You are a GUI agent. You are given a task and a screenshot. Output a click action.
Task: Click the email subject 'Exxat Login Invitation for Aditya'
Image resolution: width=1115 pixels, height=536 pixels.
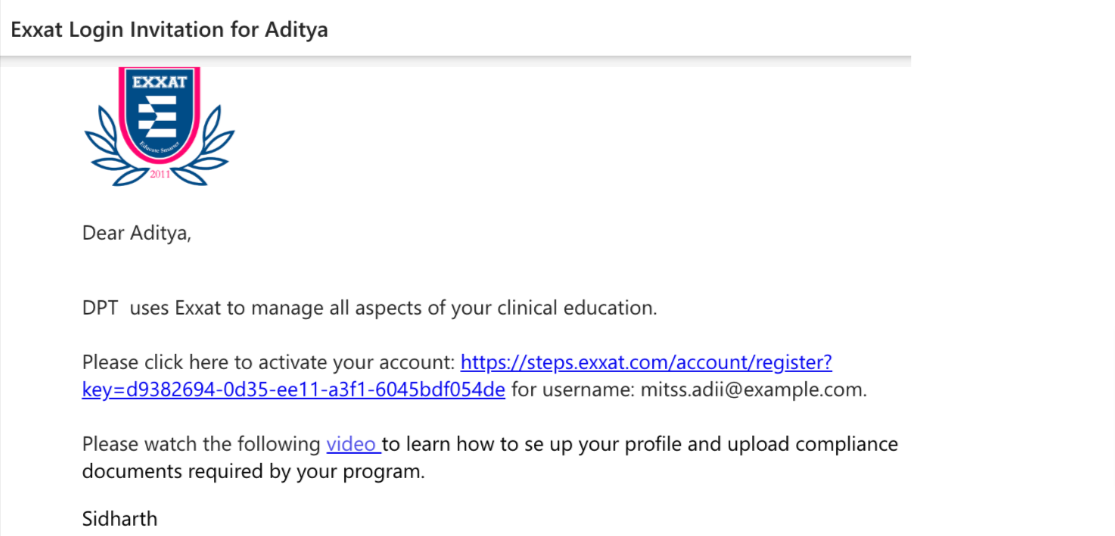[x=170, y=30]
